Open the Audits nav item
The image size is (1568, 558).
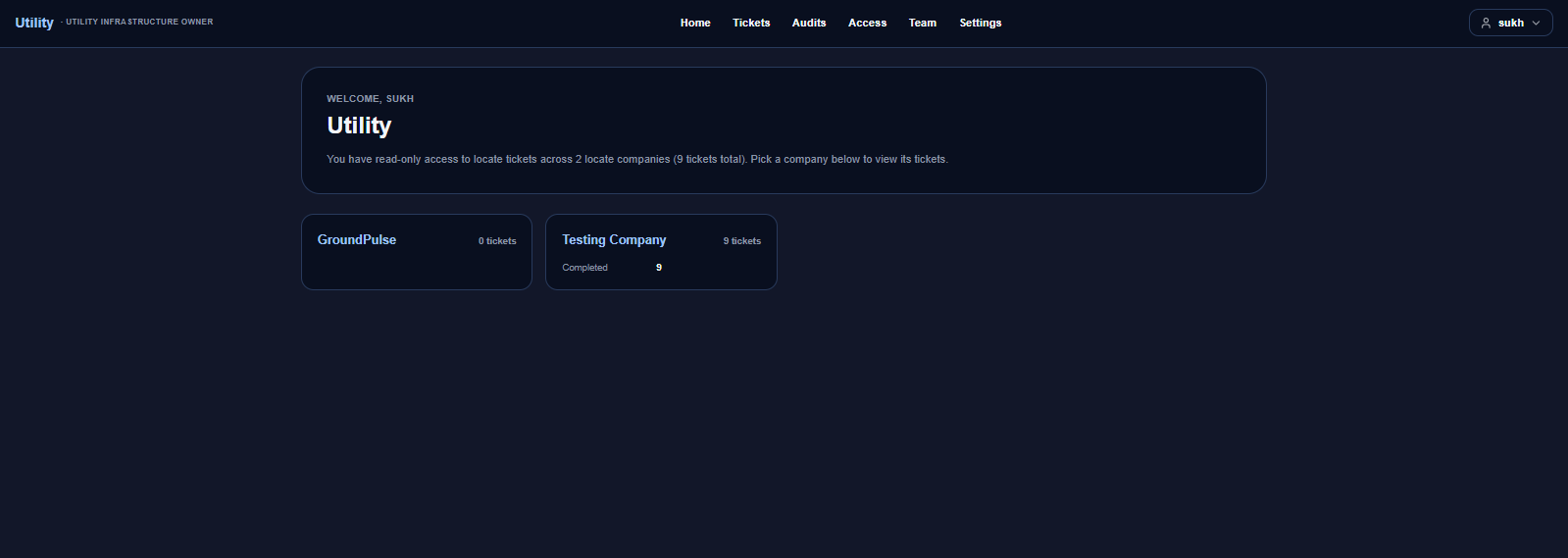pos(809,23)
